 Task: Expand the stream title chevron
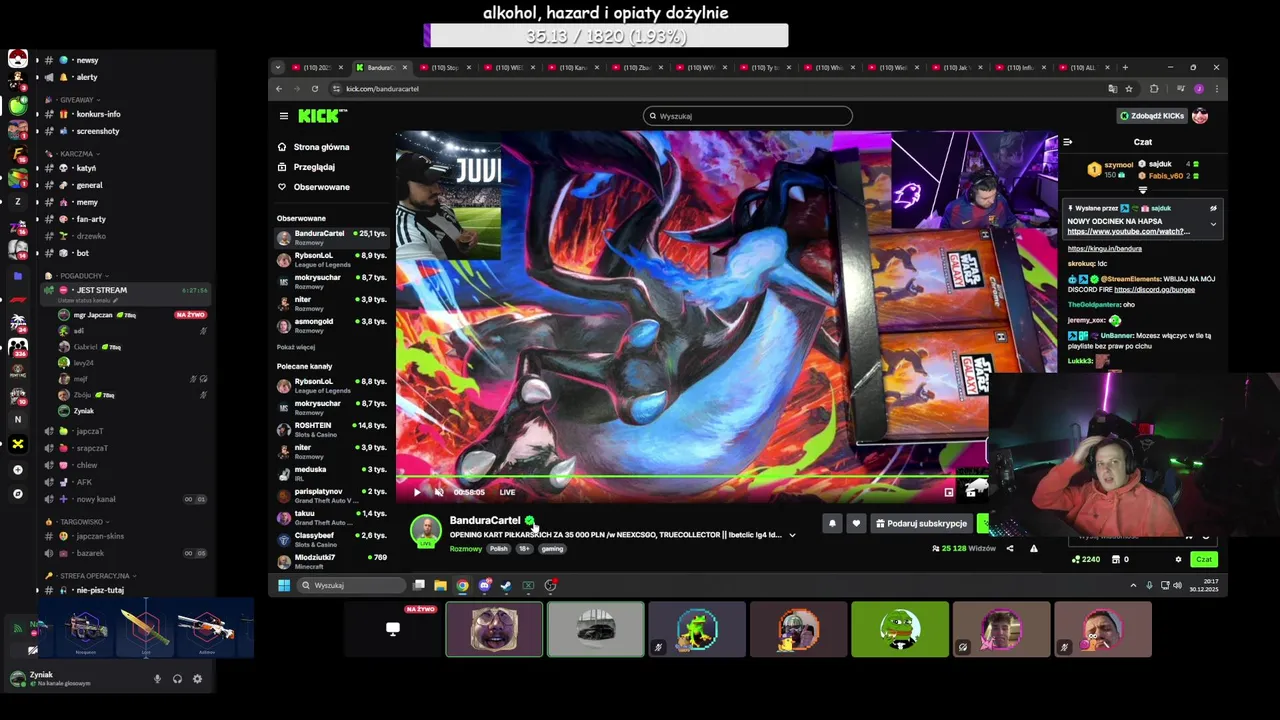[x=792, y=535]
